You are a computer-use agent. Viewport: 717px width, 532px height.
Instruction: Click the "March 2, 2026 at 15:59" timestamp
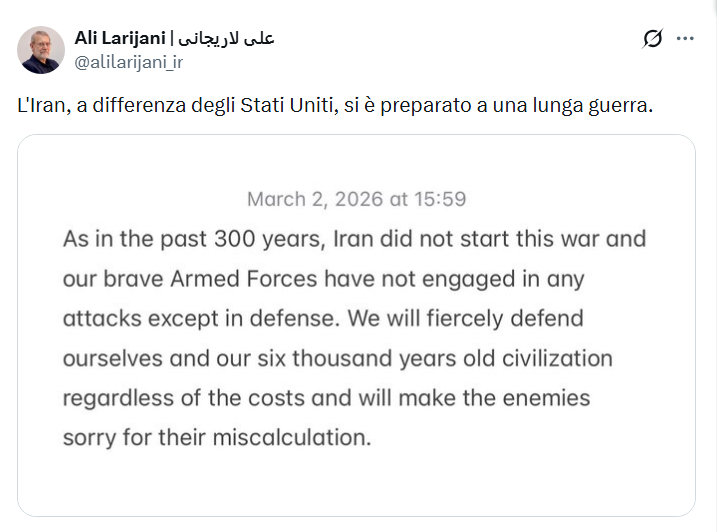tap(356, 199)
